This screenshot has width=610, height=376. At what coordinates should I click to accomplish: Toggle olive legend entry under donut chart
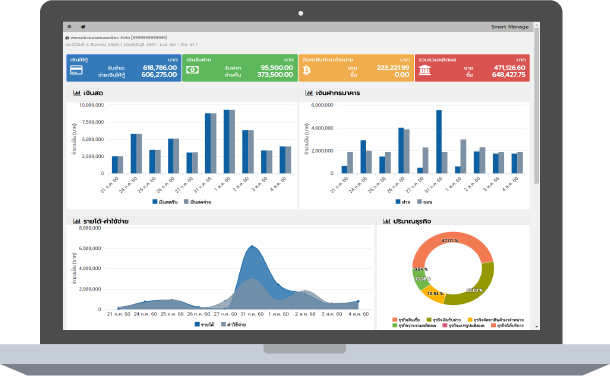click(x=444, y=320)
